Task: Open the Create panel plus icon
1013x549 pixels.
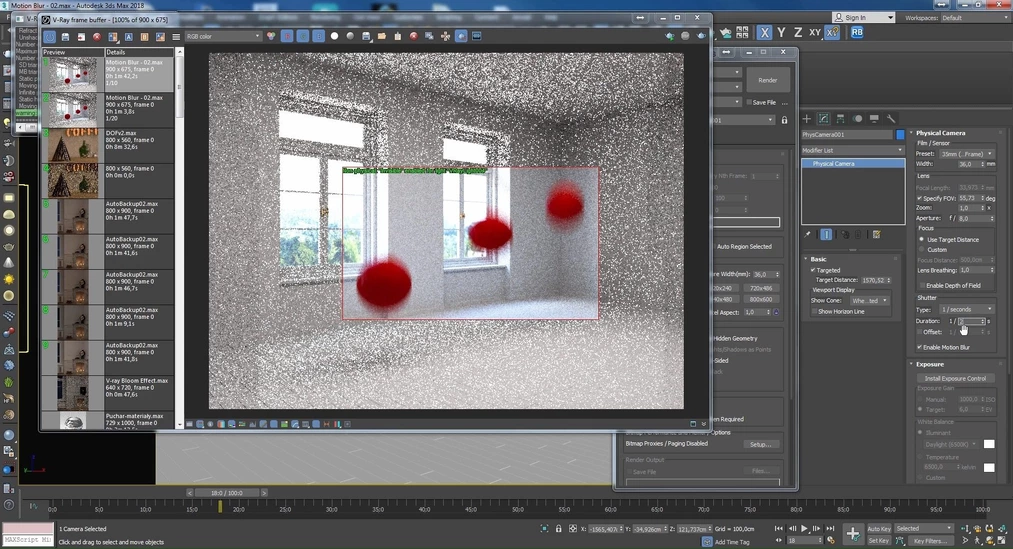Action: click(806, 119)
